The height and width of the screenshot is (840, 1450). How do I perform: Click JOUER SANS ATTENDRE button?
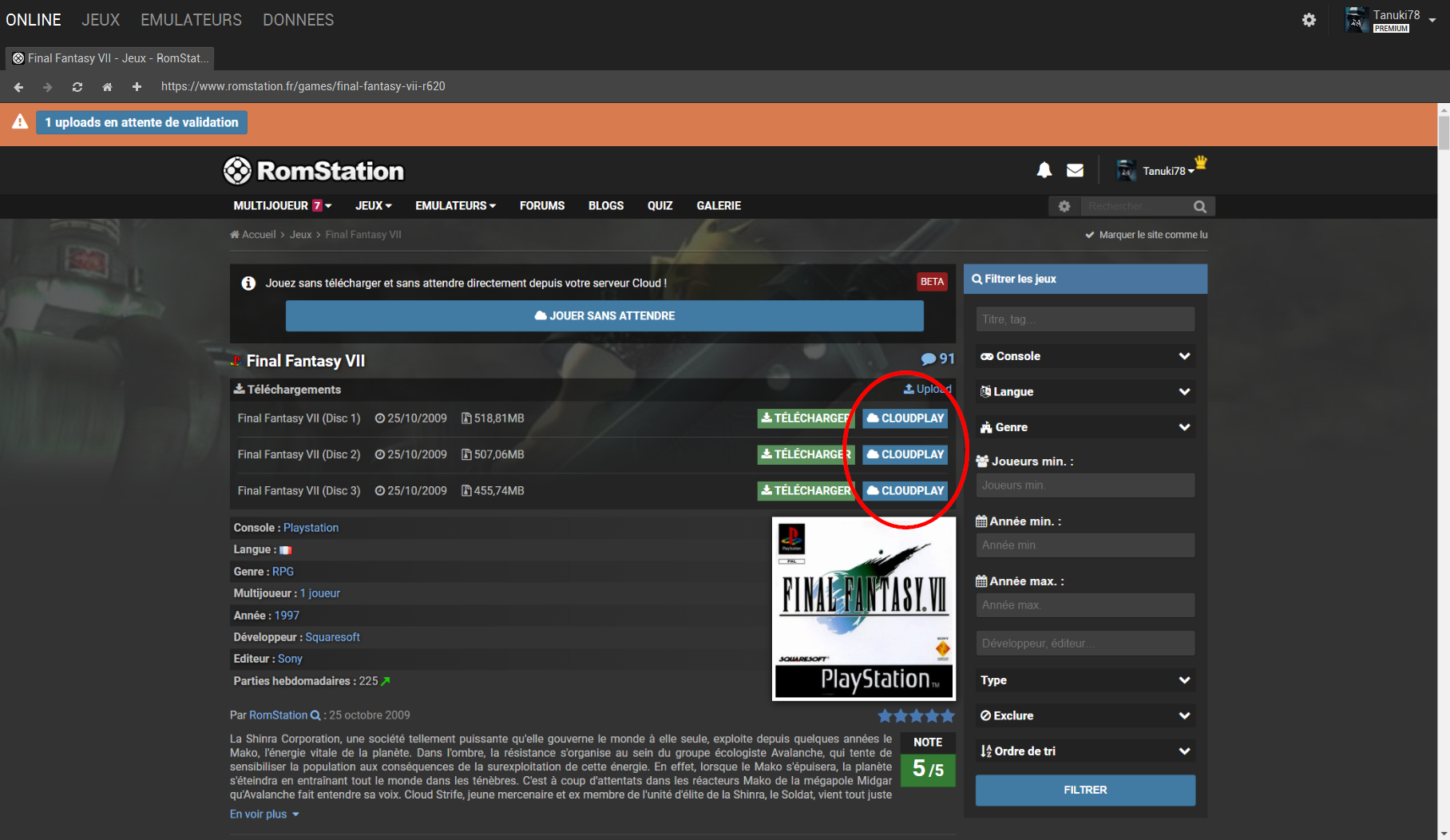coord(604,316)
